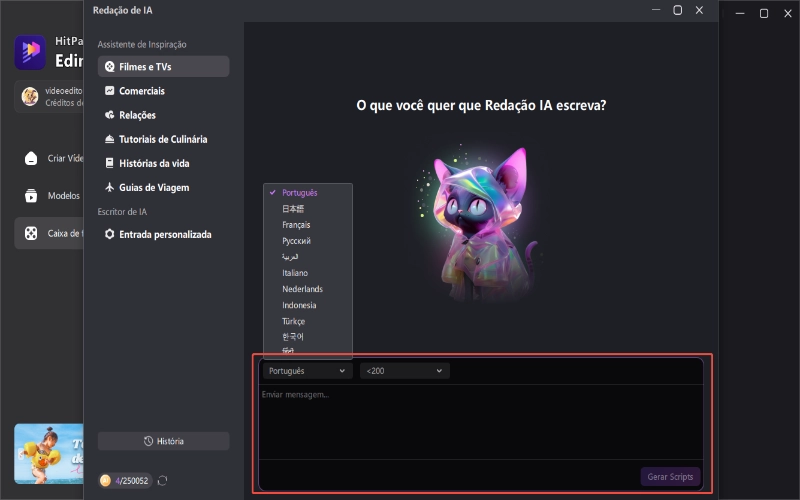The height and width of the screenshot is (500, 800).
Task: Click the Gerar Scripts button
Action: pyautogui.click(x=670, y=476)
